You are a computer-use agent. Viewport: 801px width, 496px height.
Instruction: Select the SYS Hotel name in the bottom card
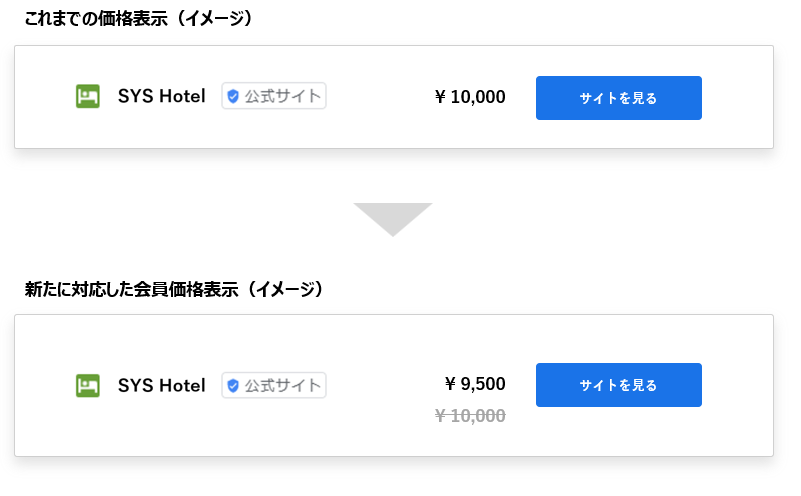pyautogui.click(x=161, y=385)
